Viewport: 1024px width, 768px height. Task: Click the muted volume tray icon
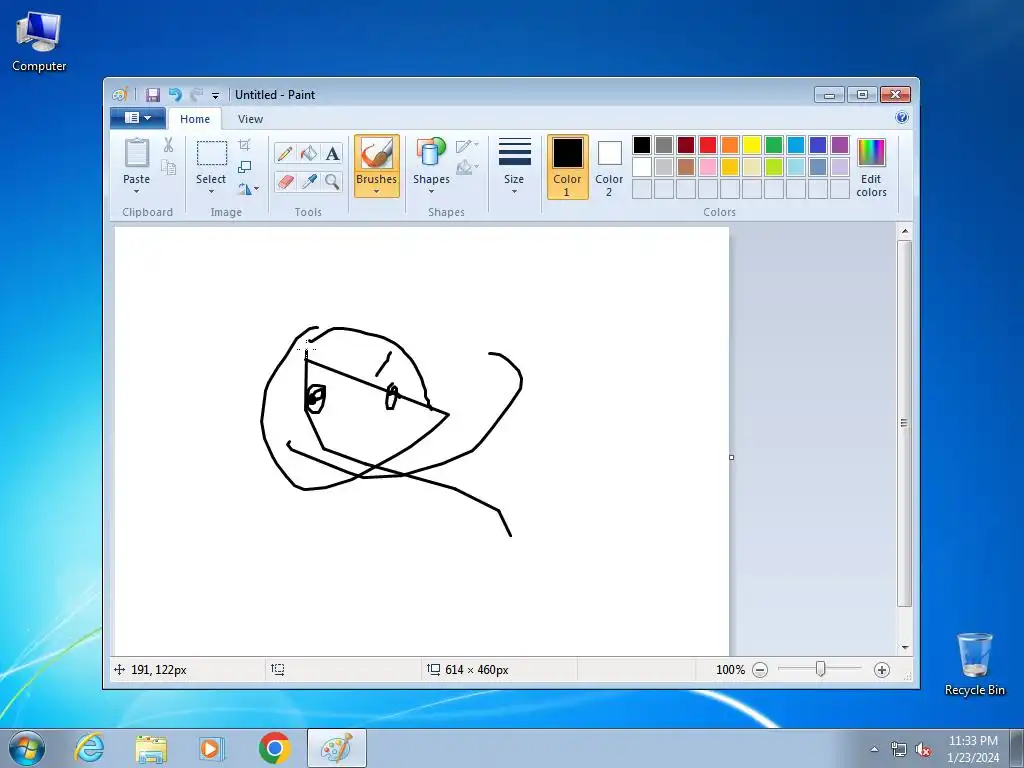pos(923,749)
